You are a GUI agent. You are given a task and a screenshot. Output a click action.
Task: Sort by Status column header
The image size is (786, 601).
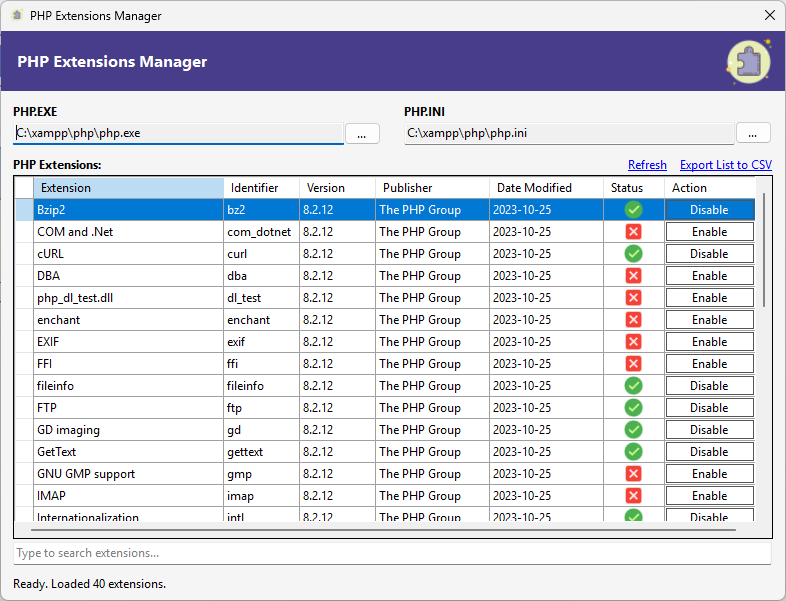point(634,188)
